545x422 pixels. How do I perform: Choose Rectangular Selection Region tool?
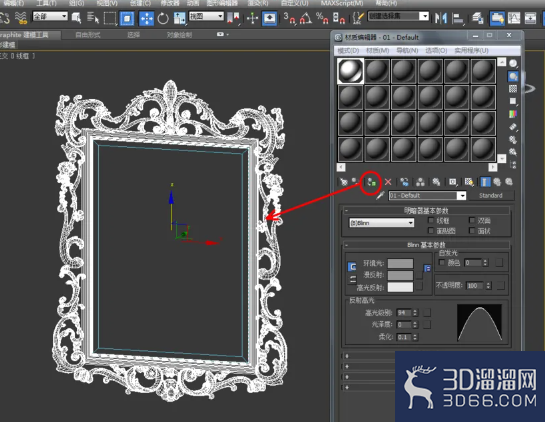110,18
